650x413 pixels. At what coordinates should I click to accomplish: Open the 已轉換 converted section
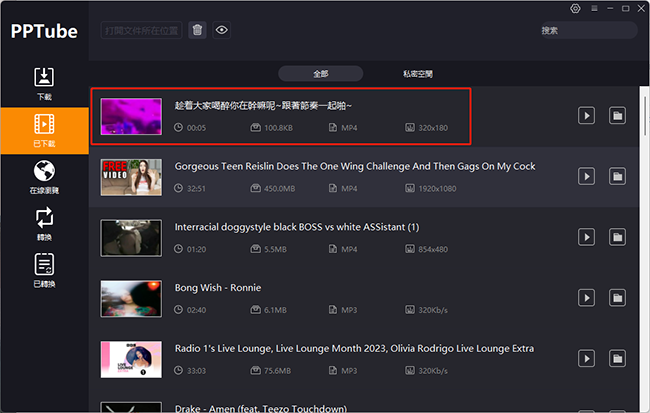[x=44, y=271]
